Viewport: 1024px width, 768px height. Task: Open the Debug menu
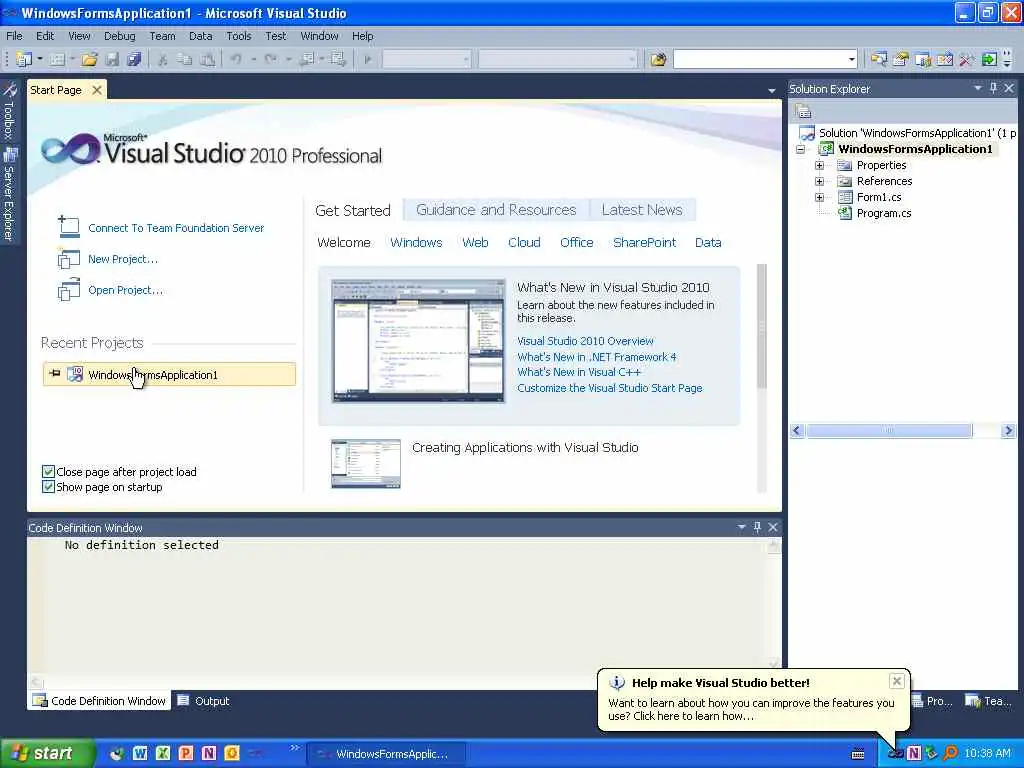(120, 36)
